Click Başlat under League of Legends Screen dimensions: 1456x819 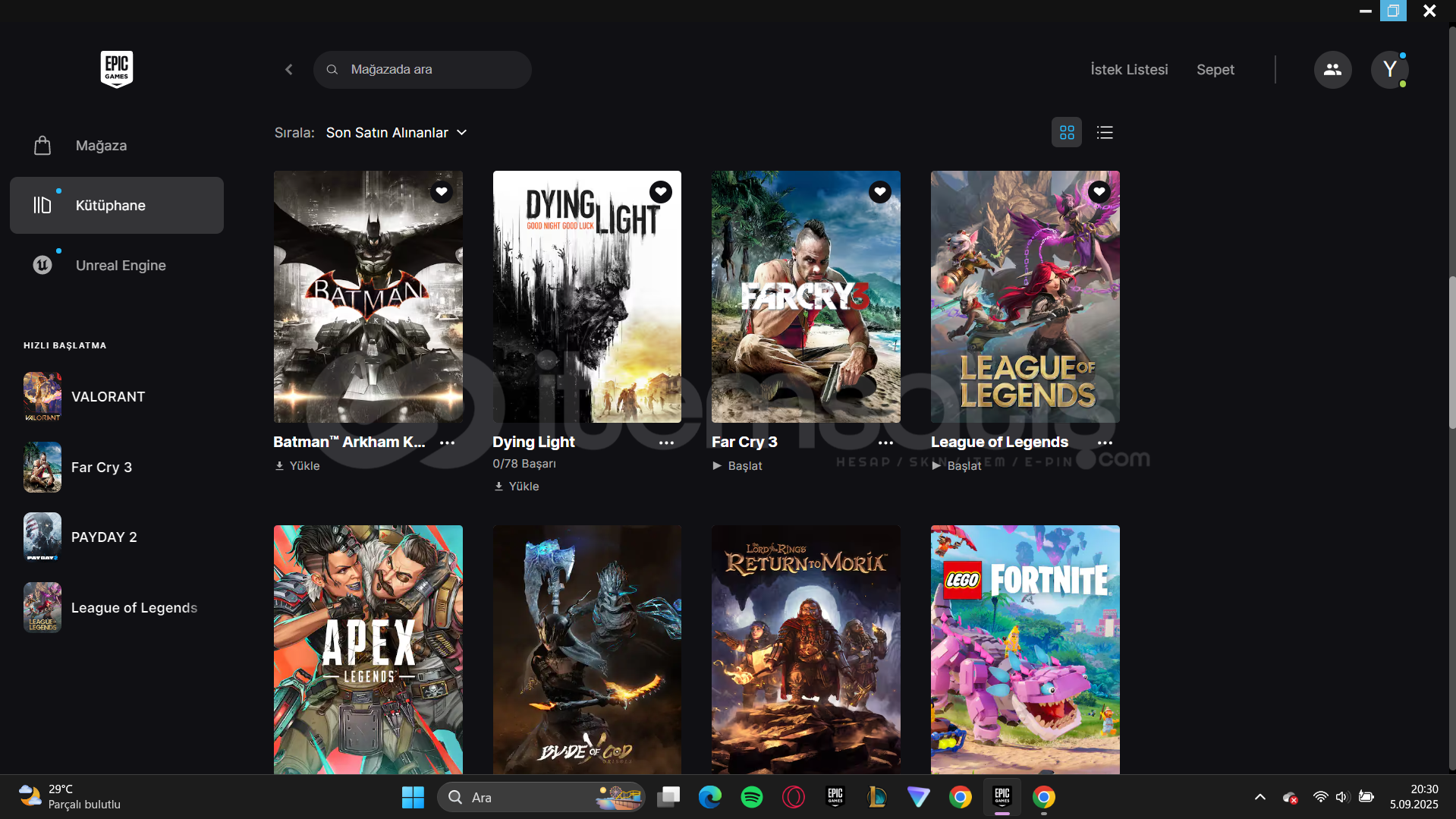[957, 466]
